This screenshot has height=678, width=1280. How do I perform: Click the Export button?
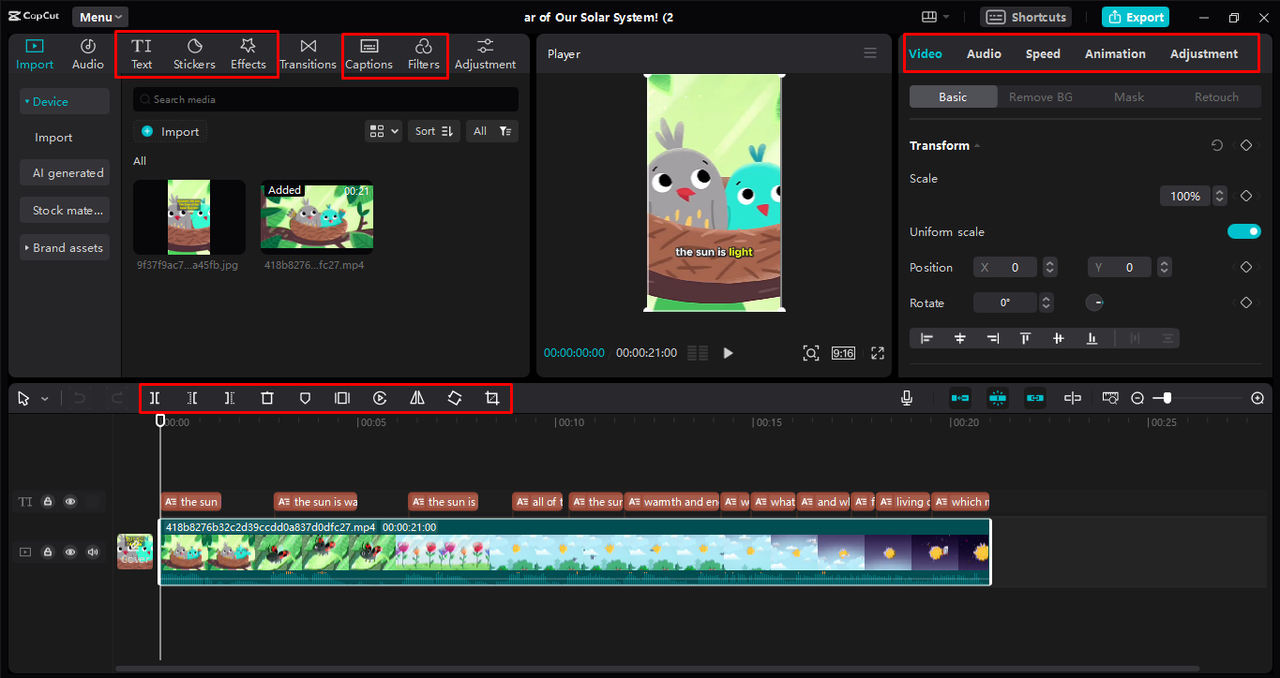point(1135,17)
